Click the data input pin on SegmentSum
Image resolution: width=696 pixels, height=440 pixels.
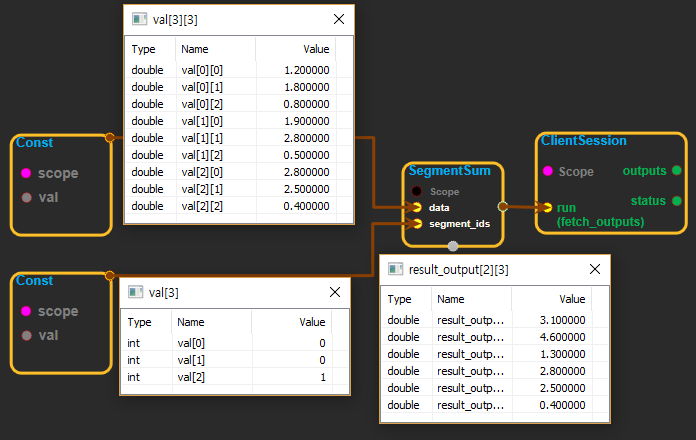coord(417,207)
